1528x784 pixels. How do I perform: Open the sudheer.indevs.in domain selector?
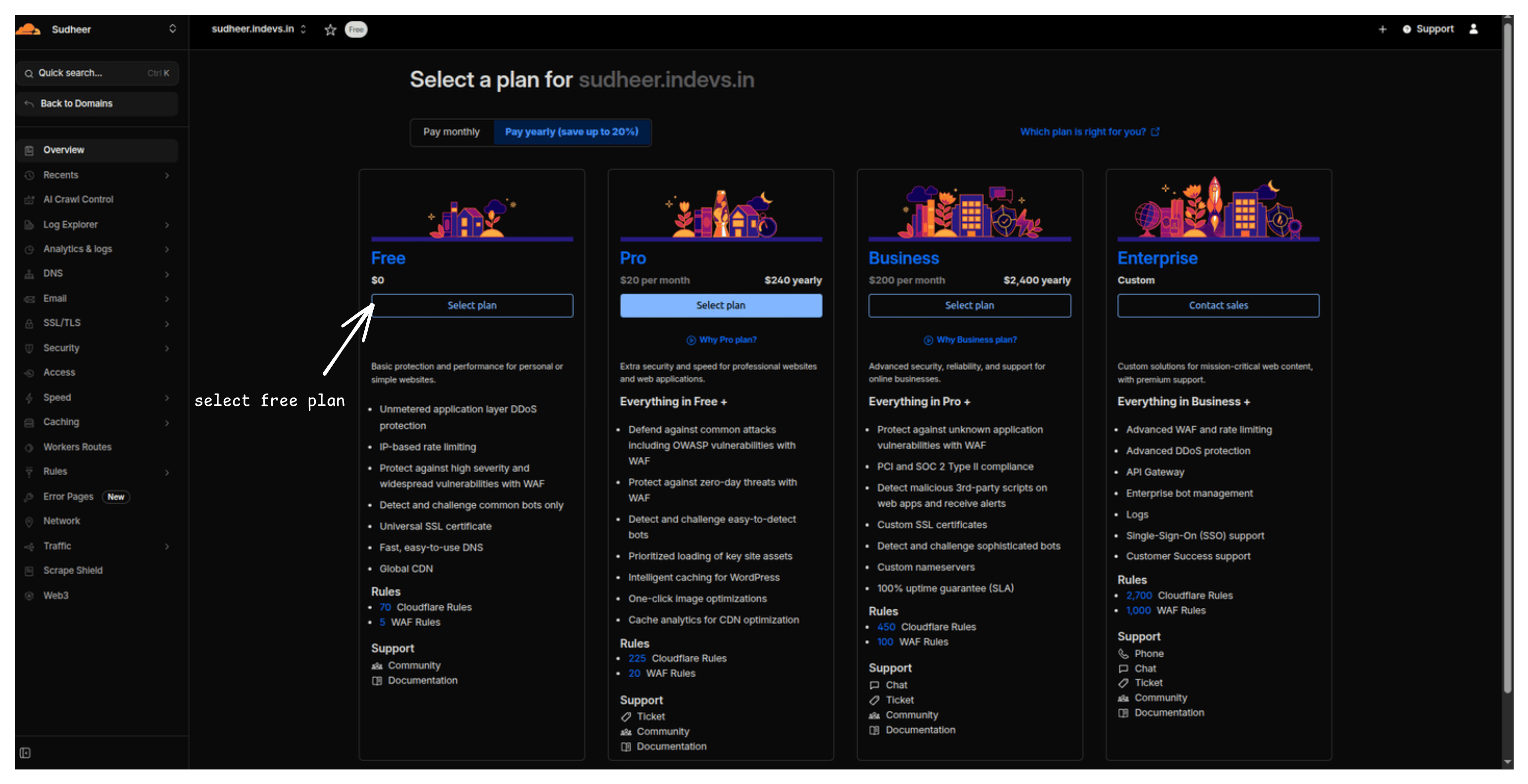pyautogui.click(x=258, y=29)
